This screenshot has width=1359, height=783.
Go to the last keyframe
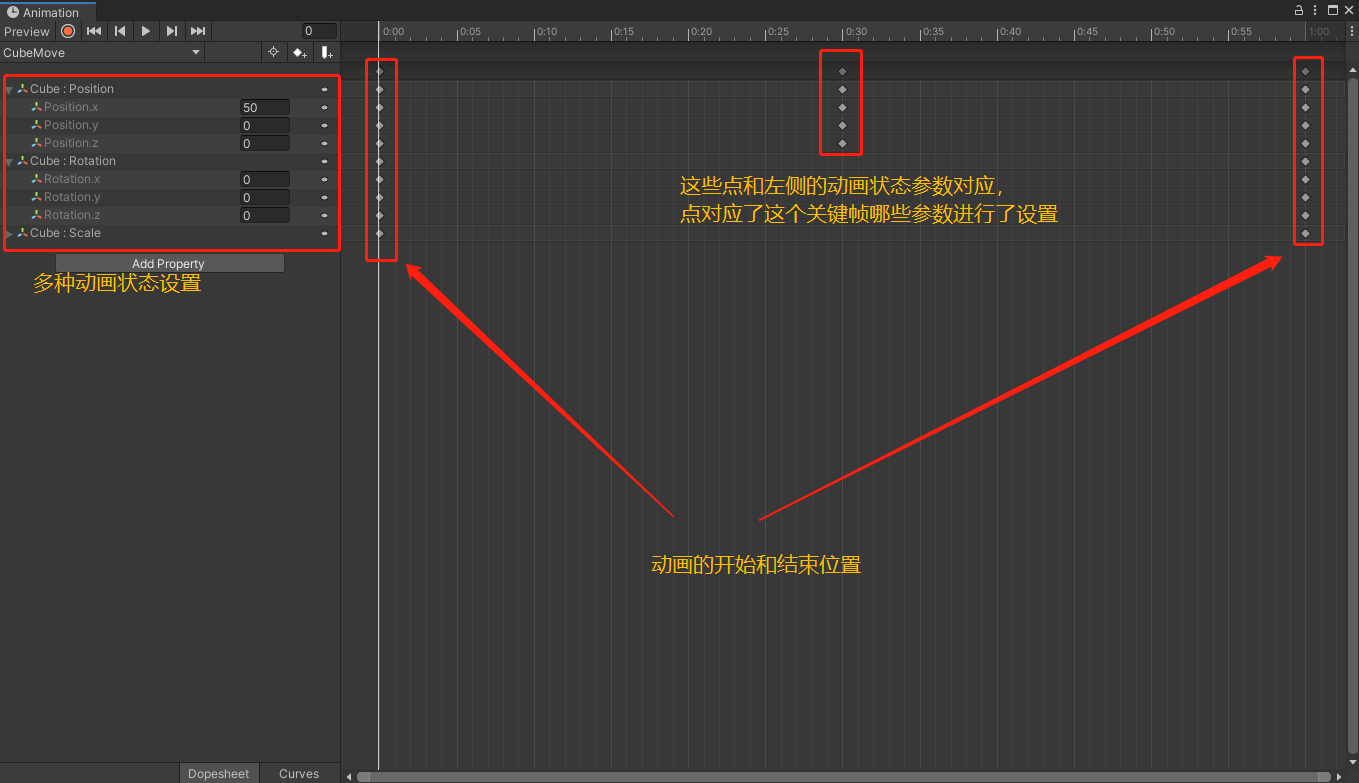point(198,31)
